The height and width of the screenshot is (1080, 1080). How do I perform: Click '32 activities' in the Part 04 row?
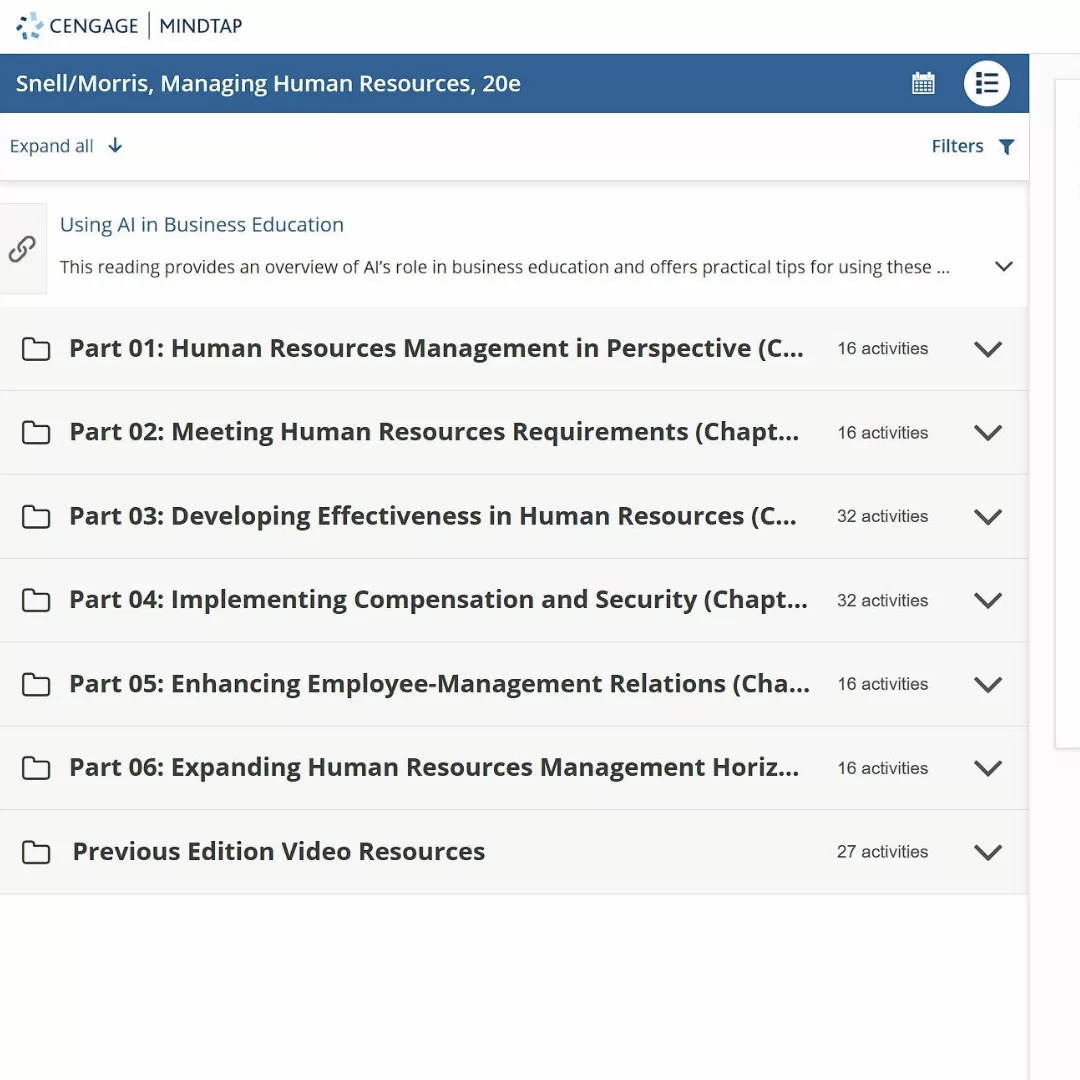[882, 600]
